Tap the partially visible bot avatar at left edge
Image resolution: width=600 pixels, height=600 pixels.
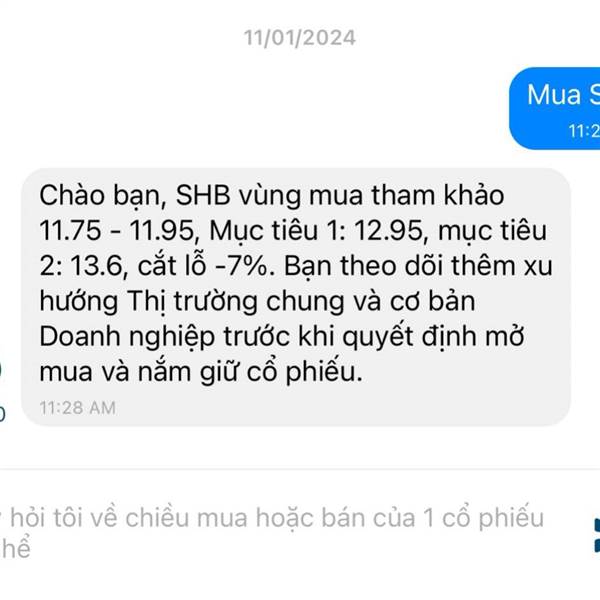(2, 391)
